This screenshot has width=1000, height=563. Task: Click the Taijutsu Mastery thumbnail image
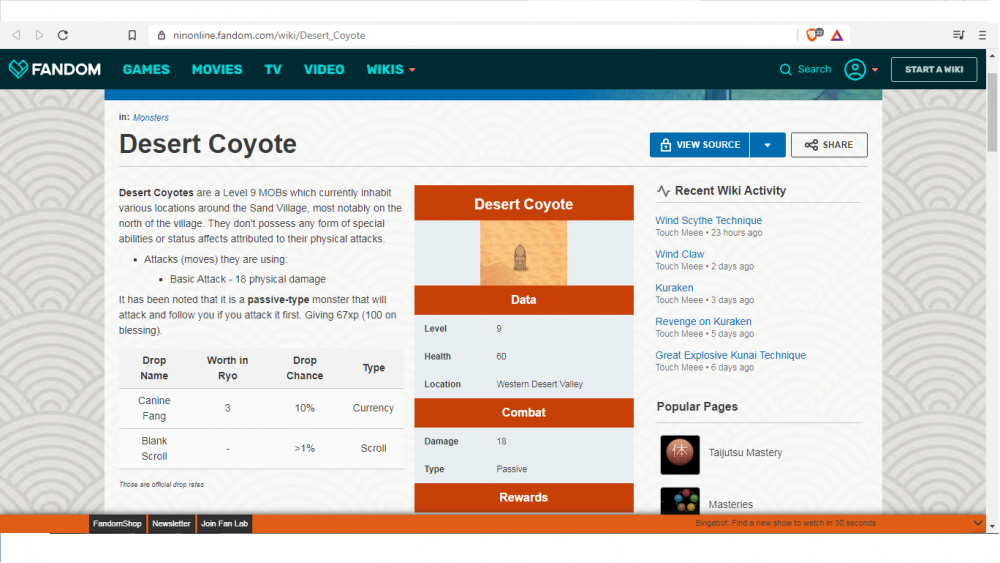click(x=680, y=454)
